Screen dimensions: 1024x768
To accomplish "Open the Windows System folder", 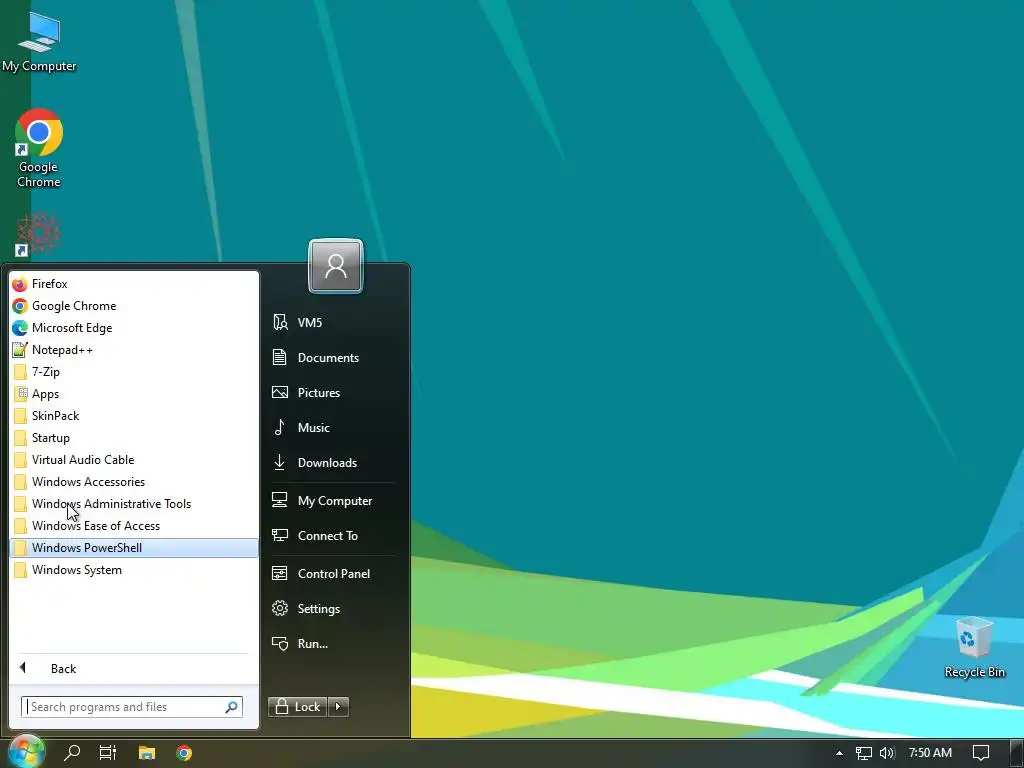I will 134,570.
